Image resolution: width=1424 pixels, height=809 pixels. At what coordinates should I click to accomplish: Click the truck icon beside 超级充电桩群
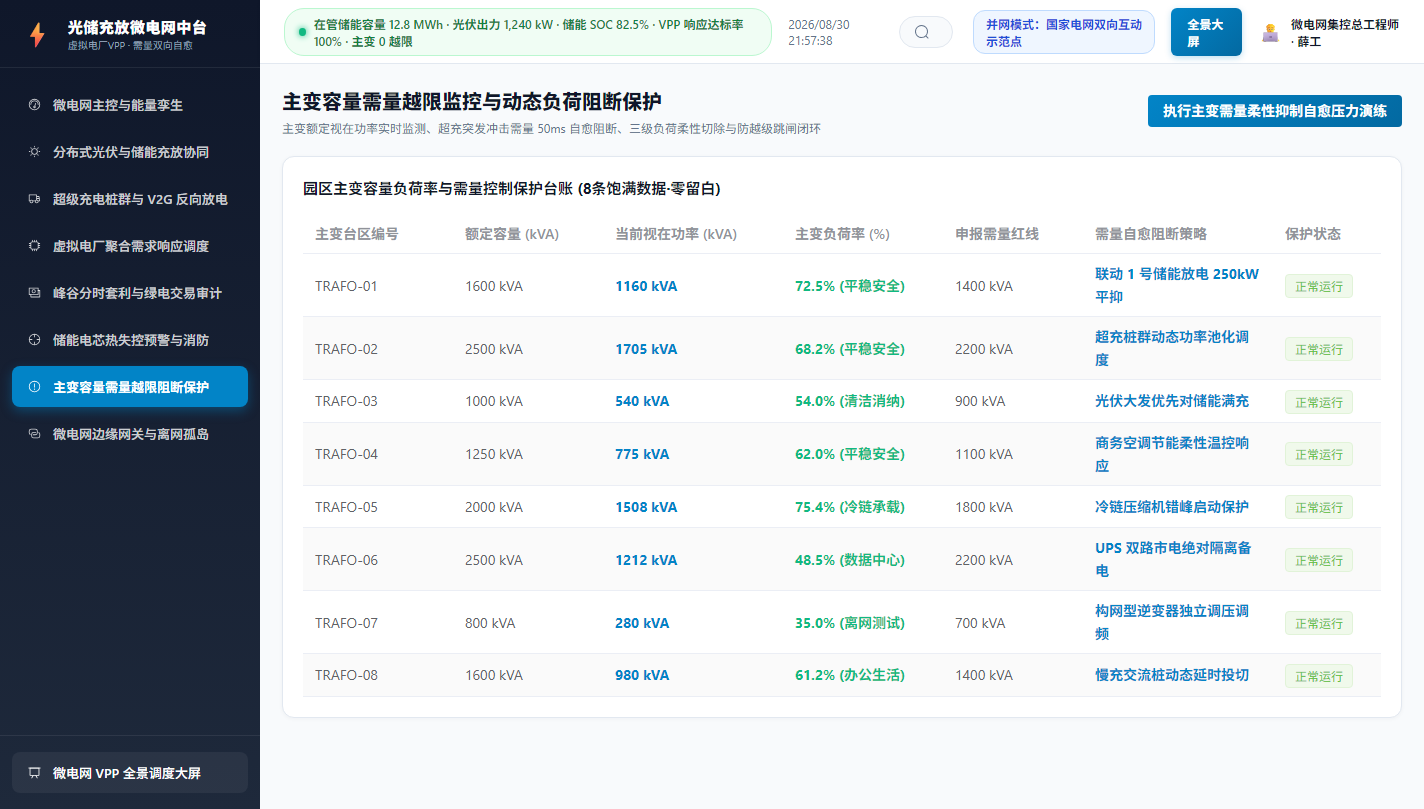tap(34, 199)
